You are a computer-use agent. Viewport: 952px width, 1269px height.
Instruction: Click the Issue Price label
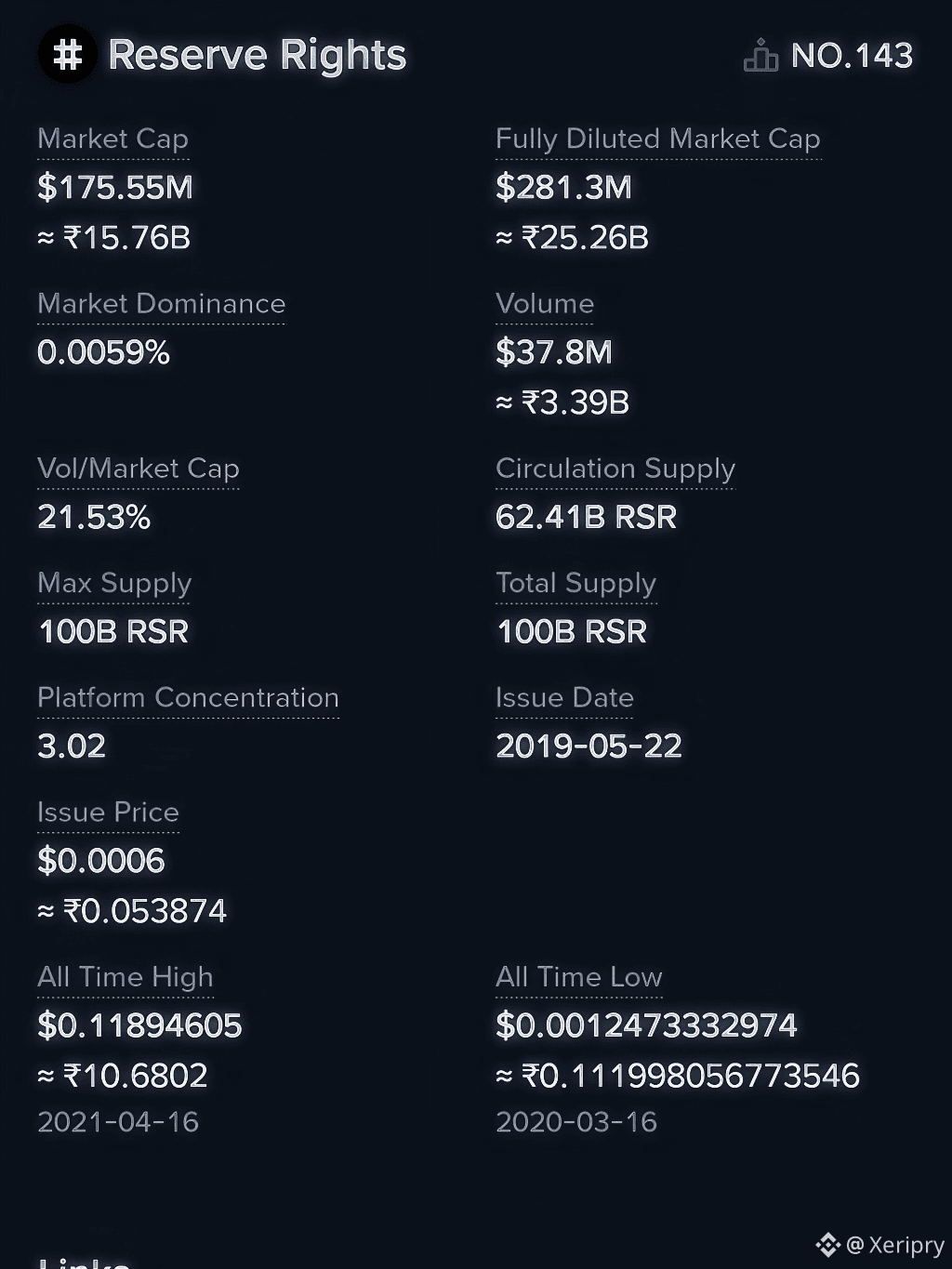pos(108,812)
